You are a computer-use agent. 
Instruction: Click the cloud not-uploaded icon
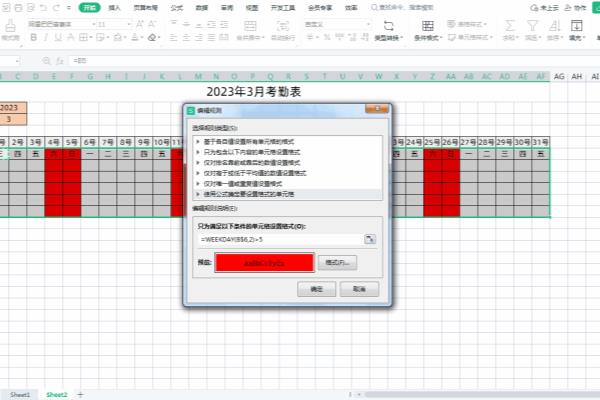click(x=534, y=8)
